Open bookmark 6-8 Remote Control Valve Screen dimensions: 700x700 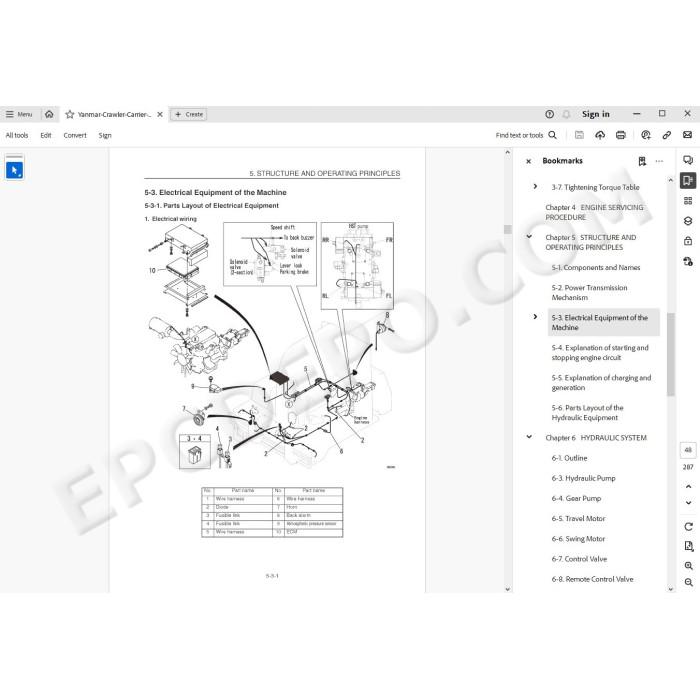coord(592,579)
